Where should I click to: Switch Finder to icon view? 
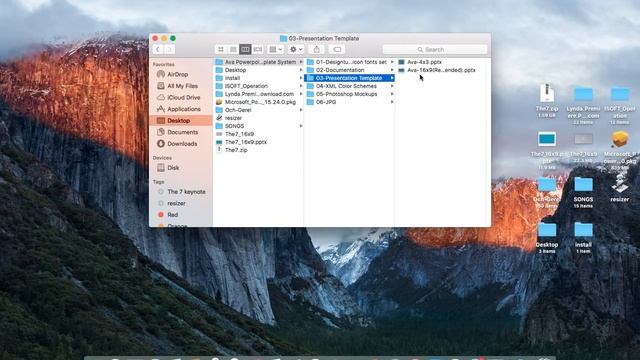point(221,49)
